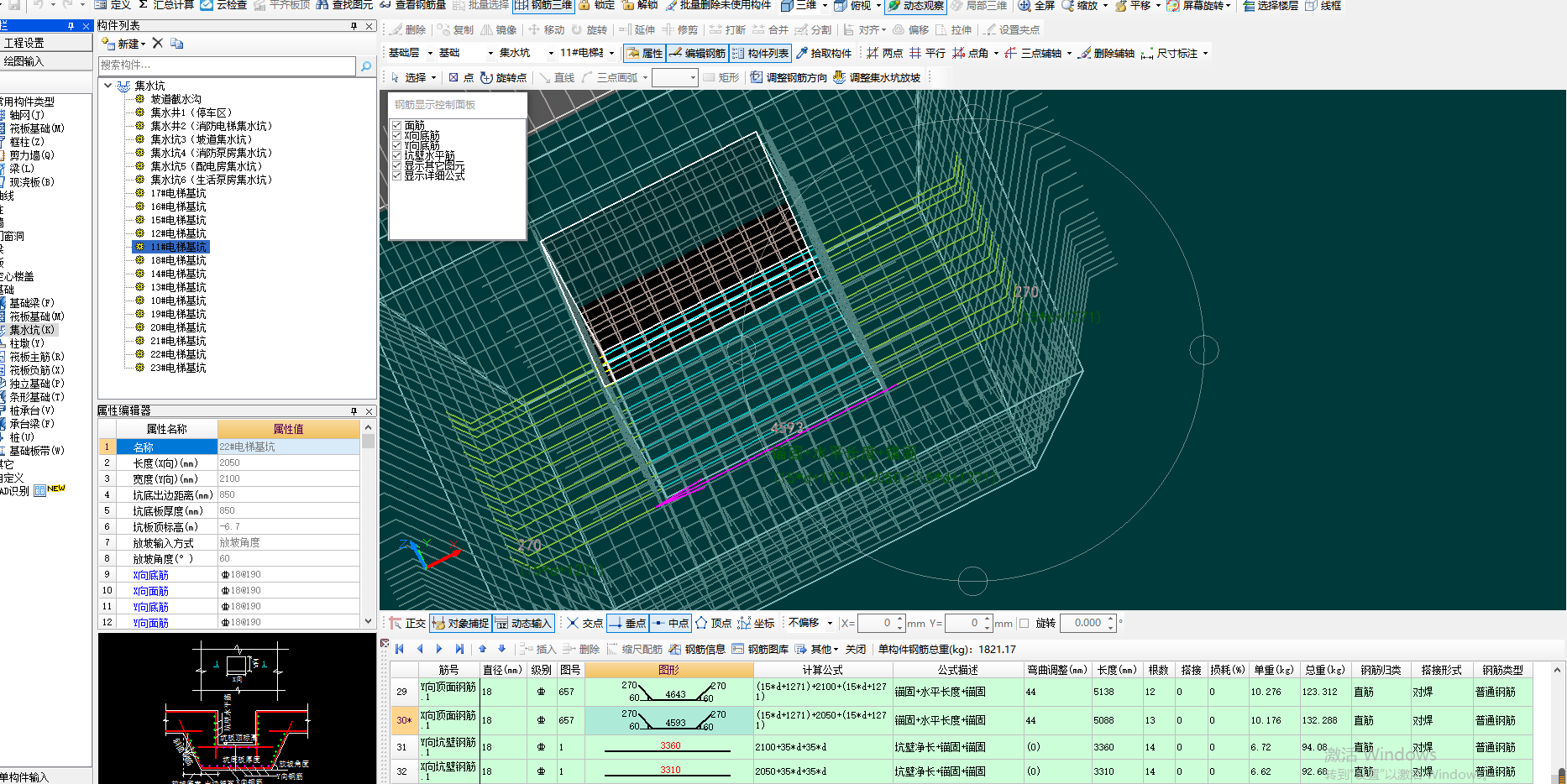Go to next rebar record
1567x784 pixels.
439,649
